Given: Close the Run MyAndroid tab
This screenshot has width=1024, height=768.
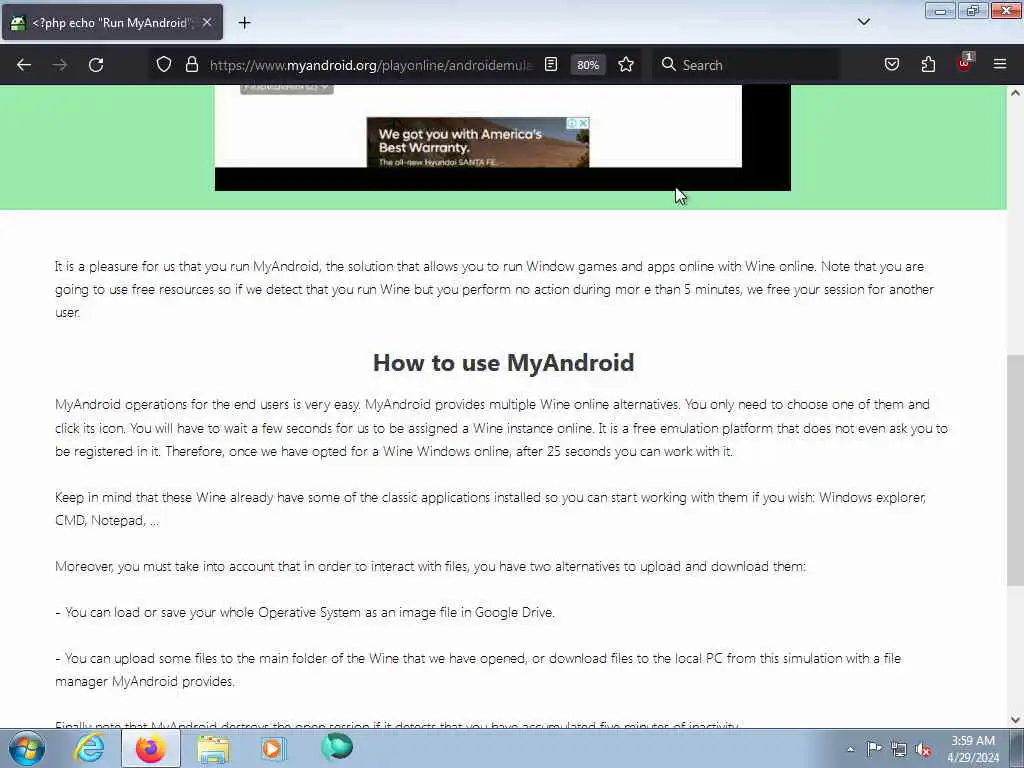Looking at the screenshot, I should pos(207,22).
